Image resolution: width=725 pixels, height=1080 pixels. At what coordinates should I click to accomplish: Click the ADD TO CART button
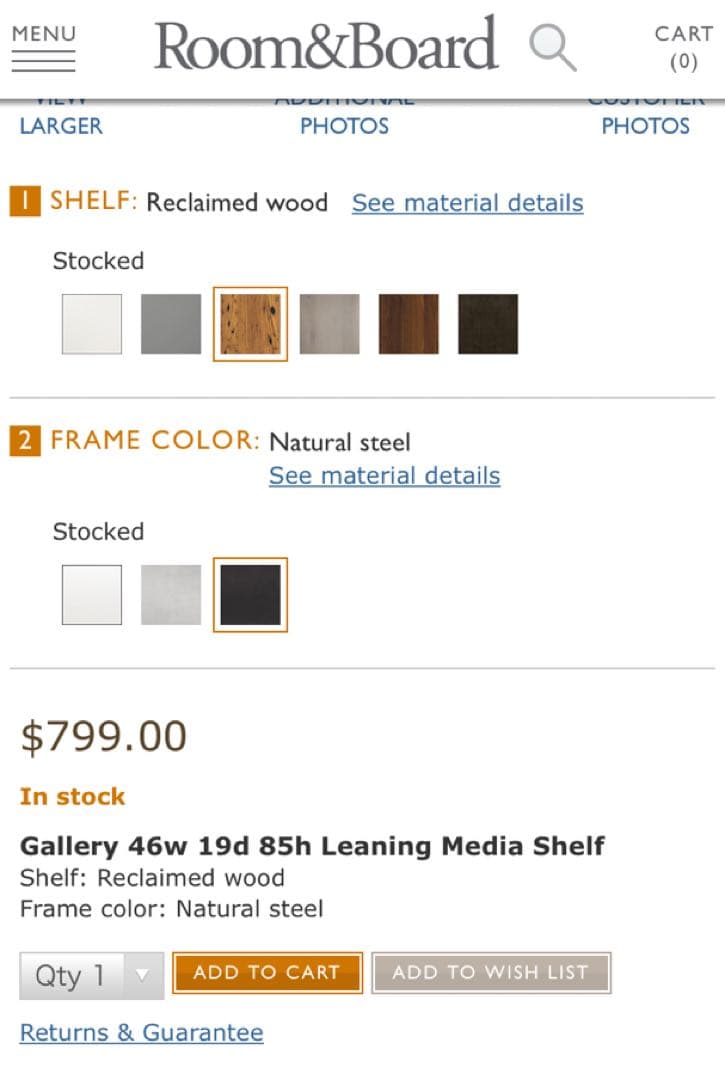267,973
